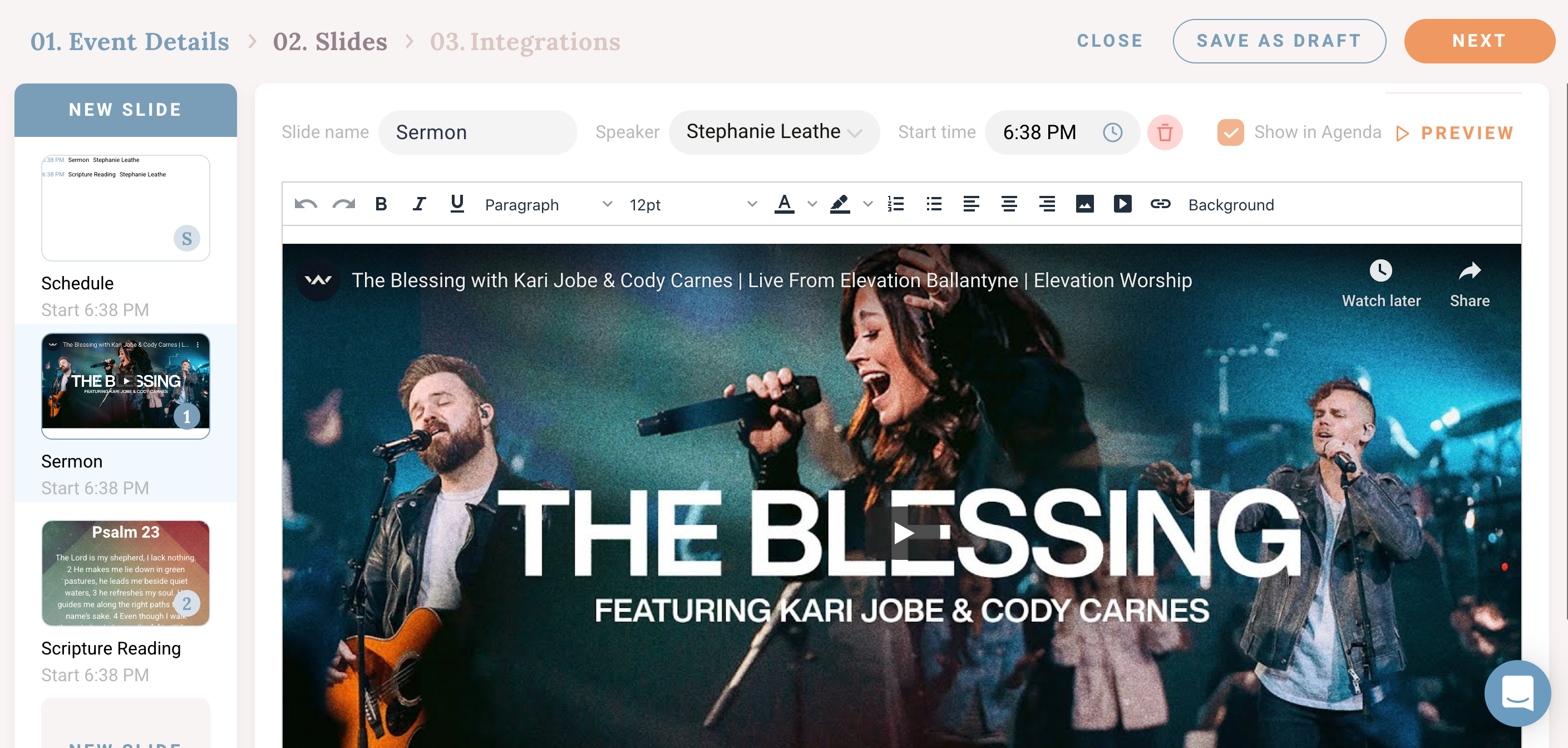Expand the Speaker dropdown Stephanie Leathe
Screen dimensions: 1568x748
773,132
